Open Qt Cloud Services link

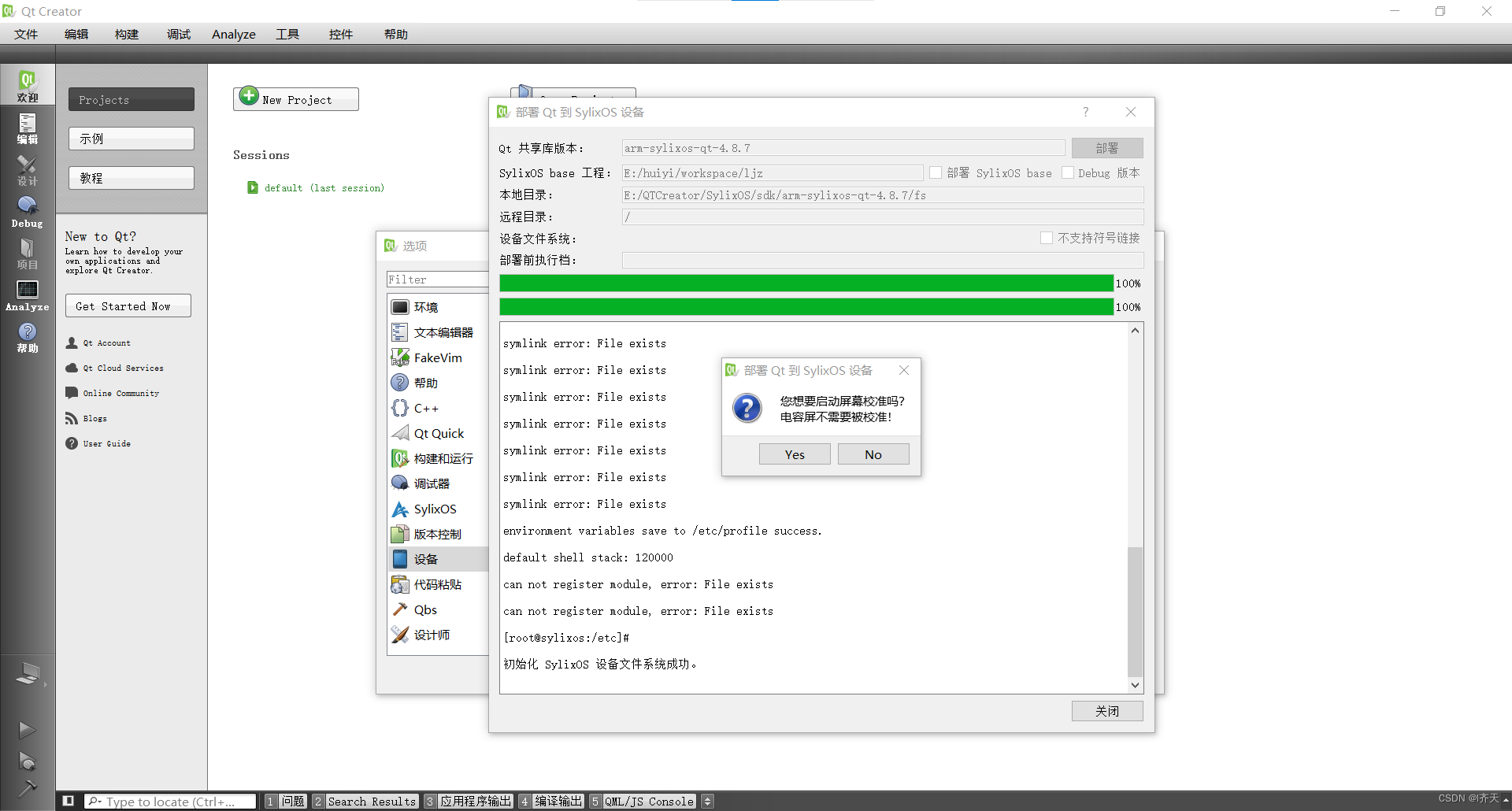point(116,368)
